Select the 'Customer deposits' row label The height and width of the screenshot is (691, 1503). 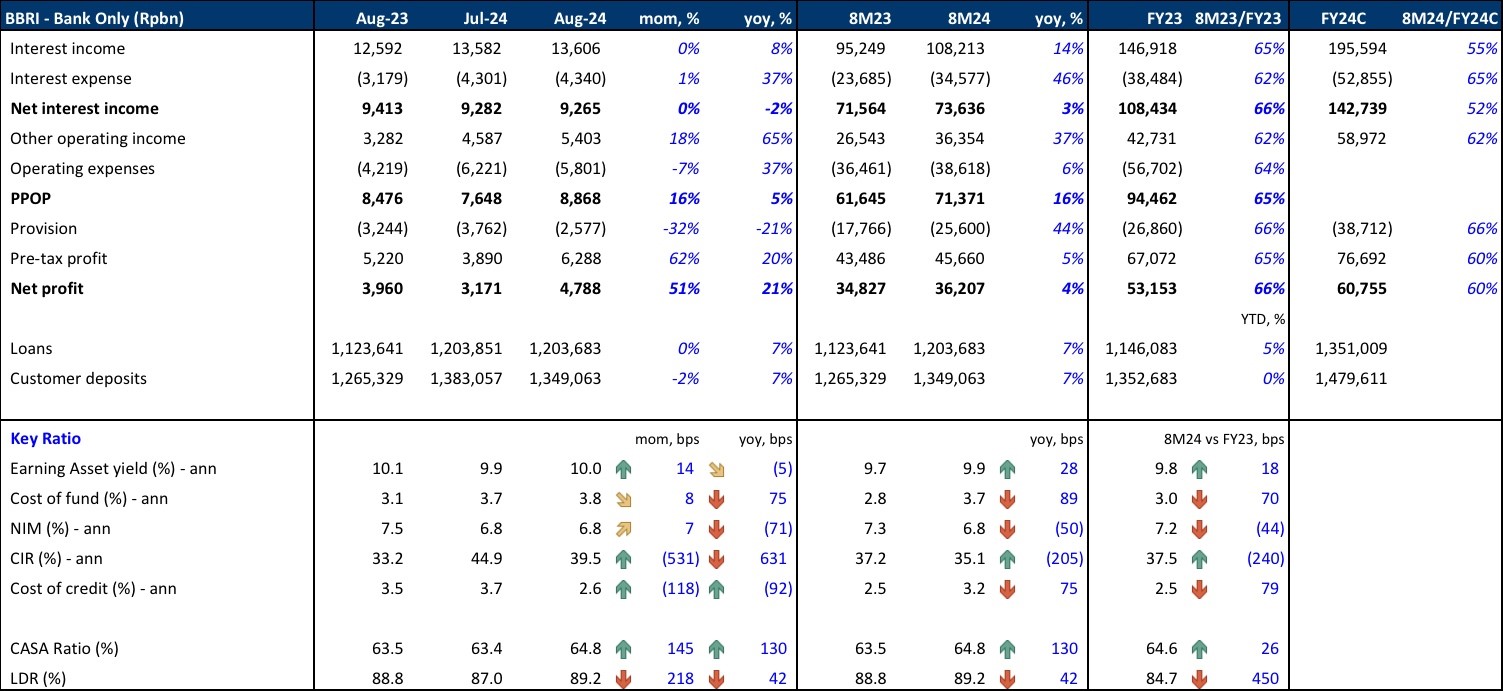(x=78, y=378)
